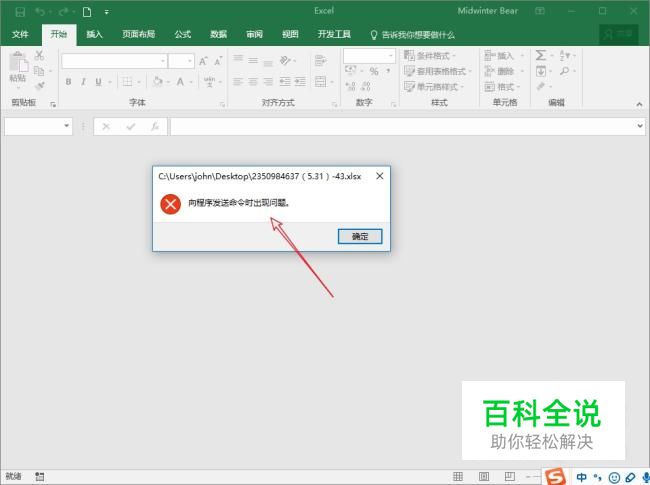Click the 删除 cells button

(499, 71)
